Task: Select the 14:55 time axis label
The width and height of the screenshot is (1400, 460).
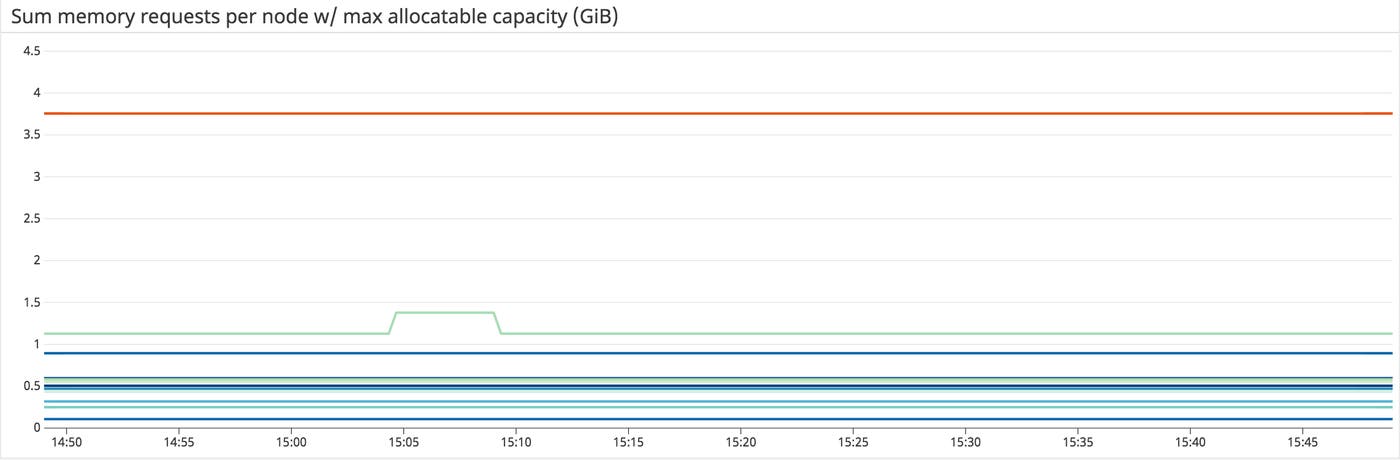Action: 178,441
